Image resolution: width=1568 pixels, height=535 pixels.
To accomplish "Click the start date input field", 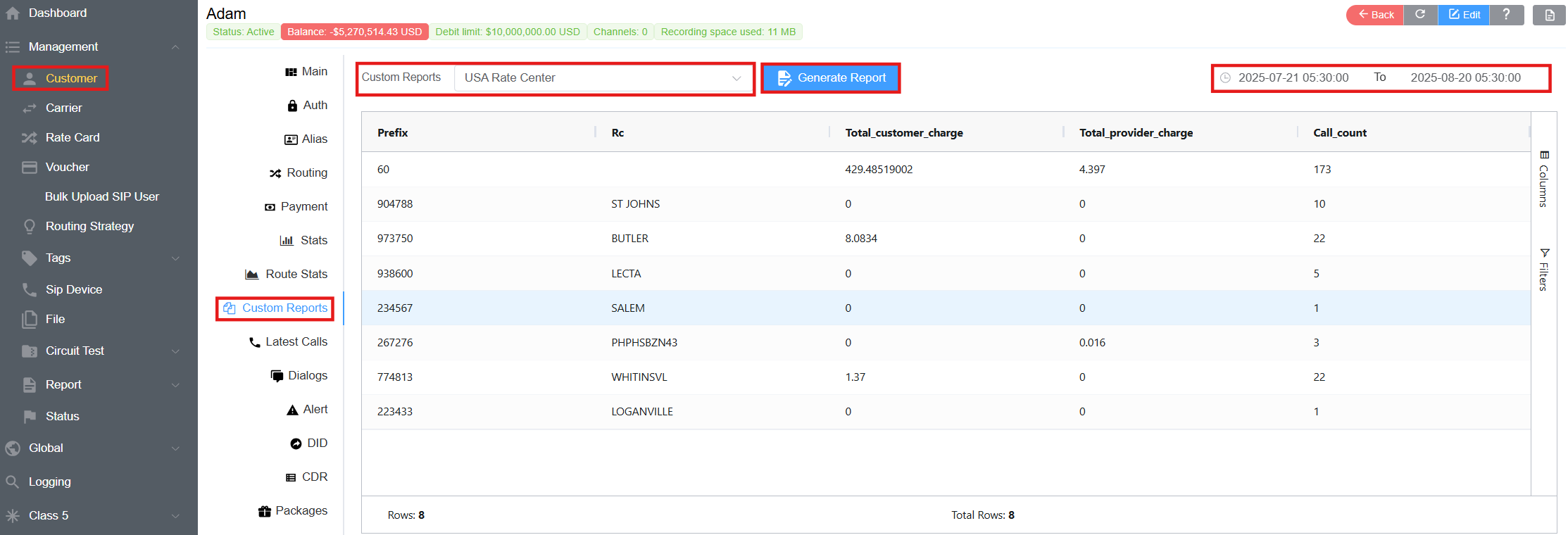I will pyautogui.click(x=1293, y=78).
